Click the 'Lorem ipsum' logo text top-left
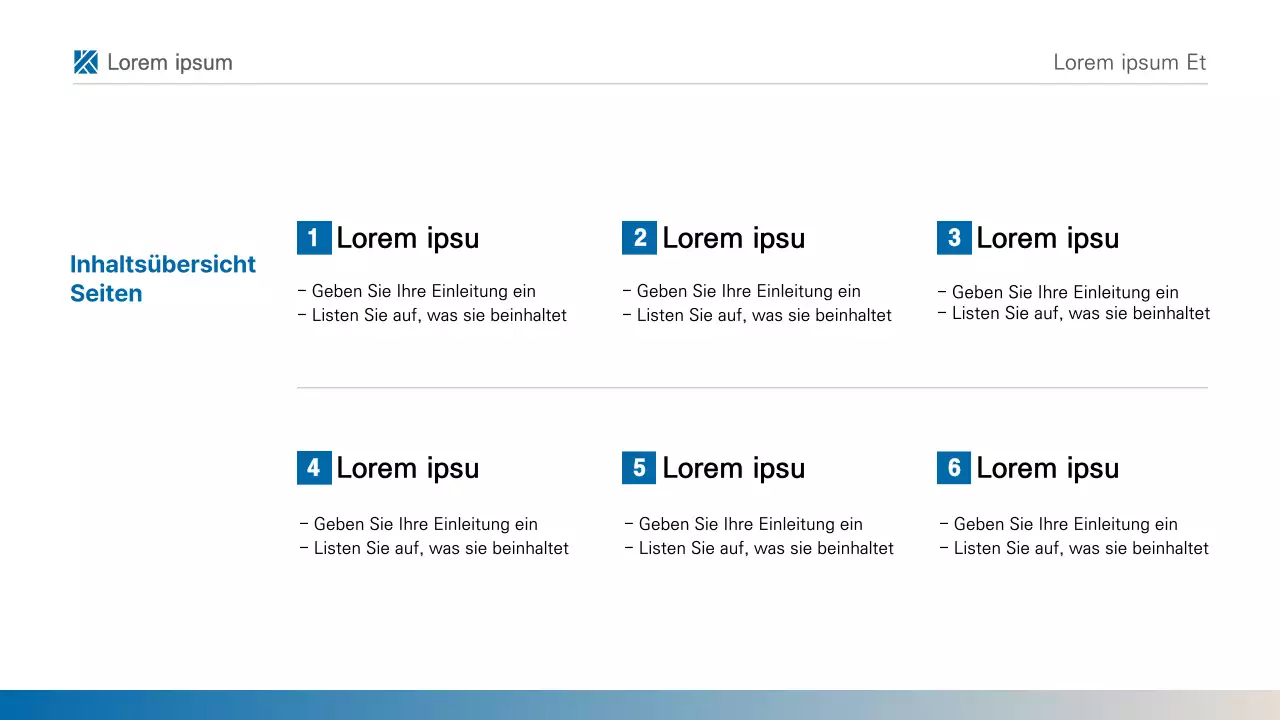Screen dimensions: 1280x720 [x=169, y=62]
